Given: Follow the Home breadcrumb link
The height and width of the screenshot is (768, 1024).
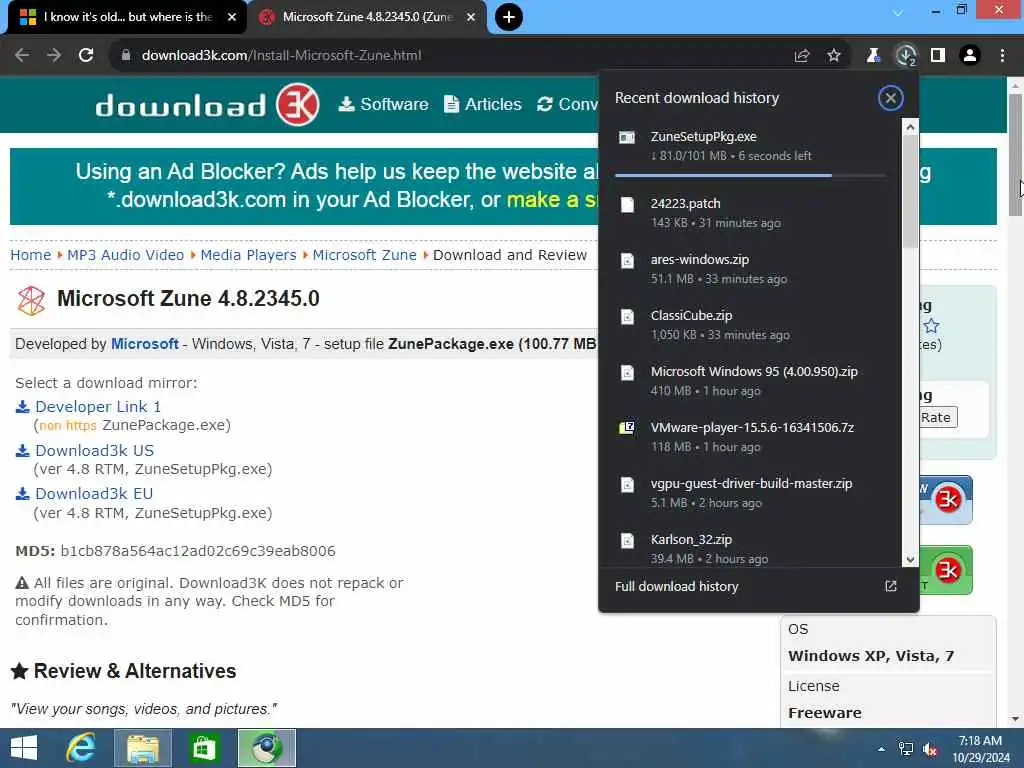Looking at the screenshot, I should point(31,255).
